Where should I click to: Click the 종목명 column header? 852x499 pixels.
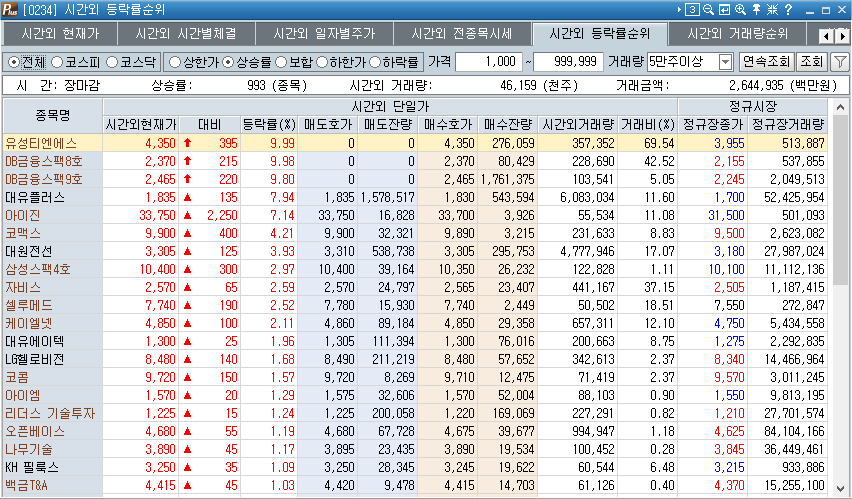tap(53, 115)
